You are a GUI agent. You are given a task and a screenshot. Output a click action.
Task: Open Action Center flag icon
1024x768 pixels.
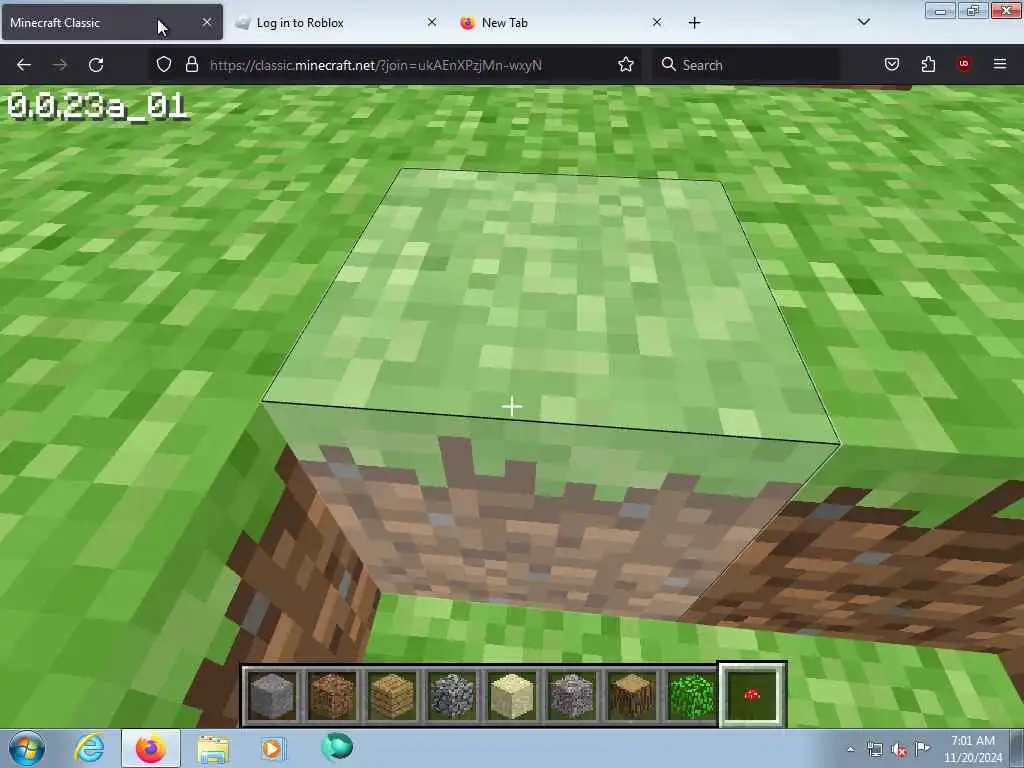(923, 748)
